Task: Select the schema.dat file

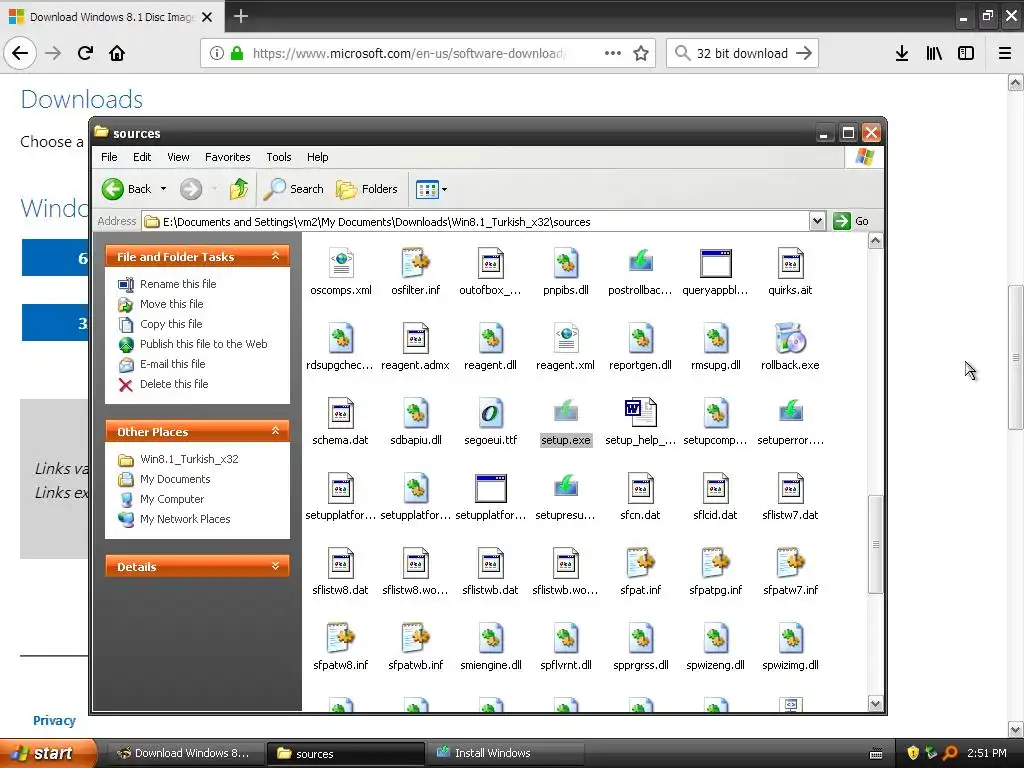Action: click(340, 423)
